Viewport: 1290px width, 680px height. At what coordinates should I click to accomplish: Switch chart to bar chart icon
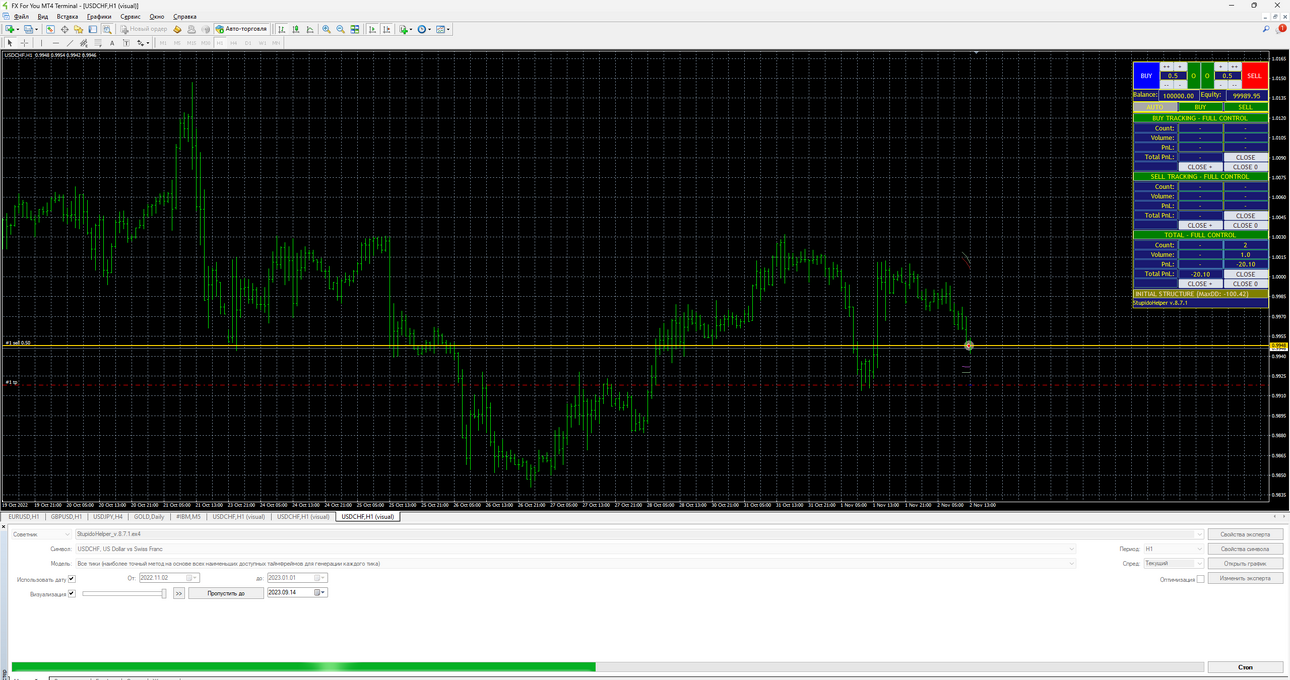pos(282,29)
